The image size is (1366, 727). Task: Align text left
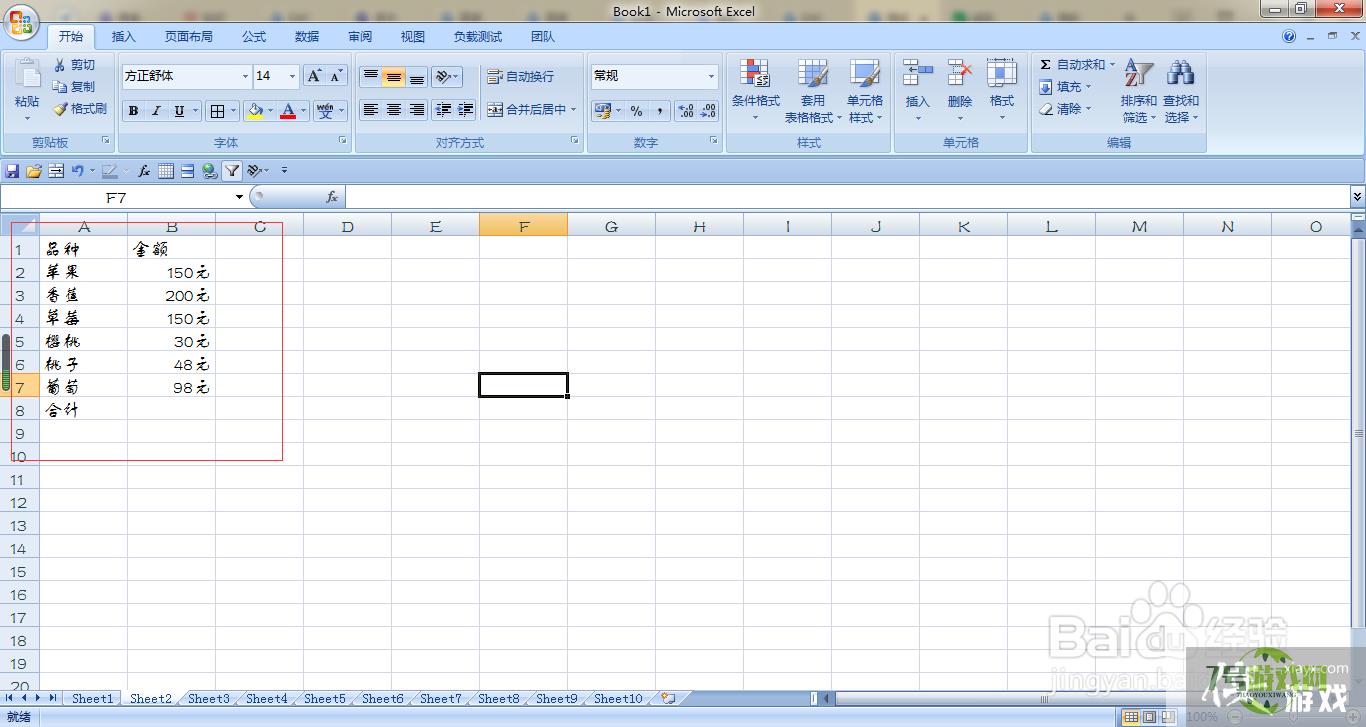(370, 110)
